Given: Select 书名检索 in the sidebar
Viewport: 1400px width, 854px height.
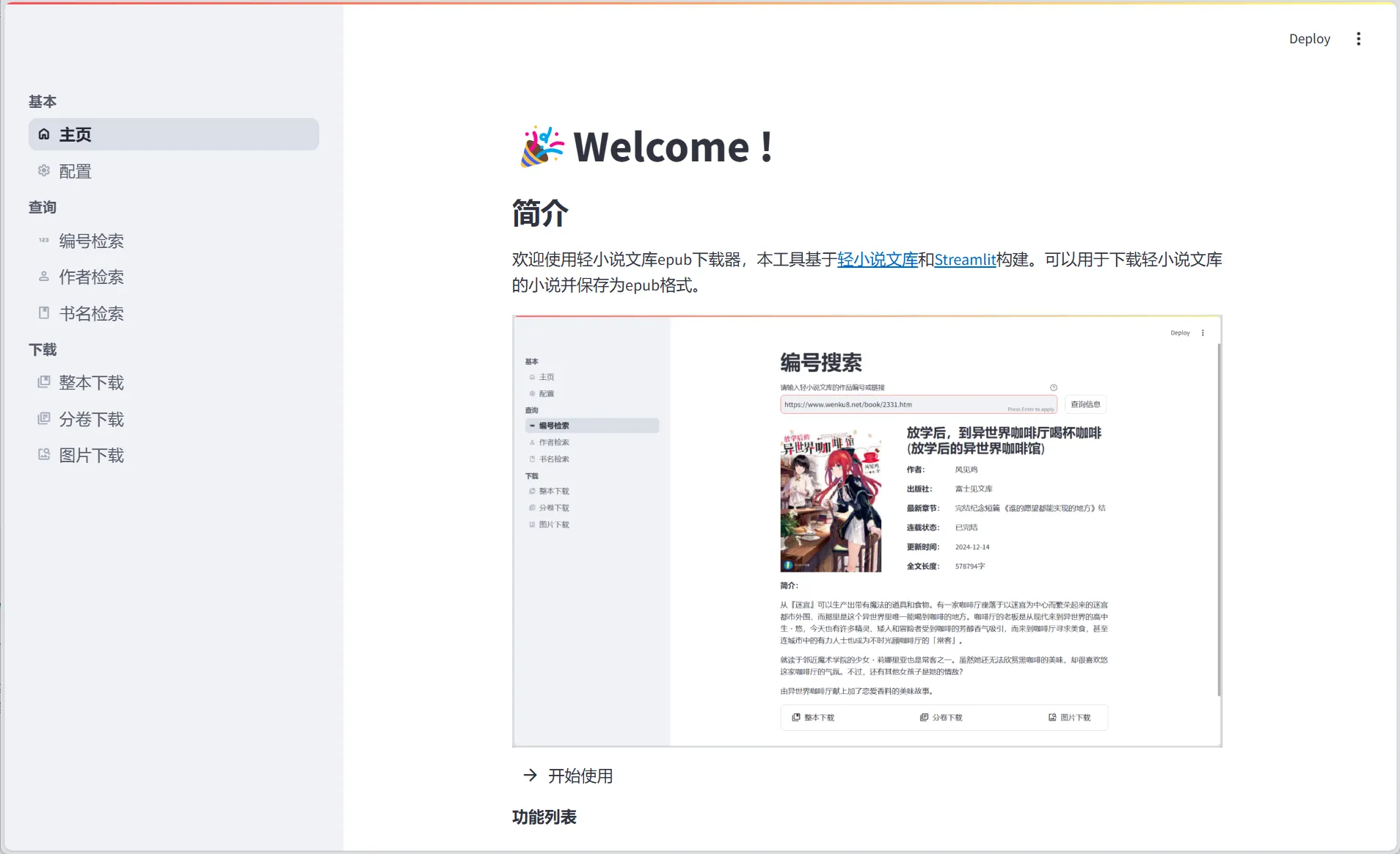Looking at the screenshot, I should [x=174, y=313].
